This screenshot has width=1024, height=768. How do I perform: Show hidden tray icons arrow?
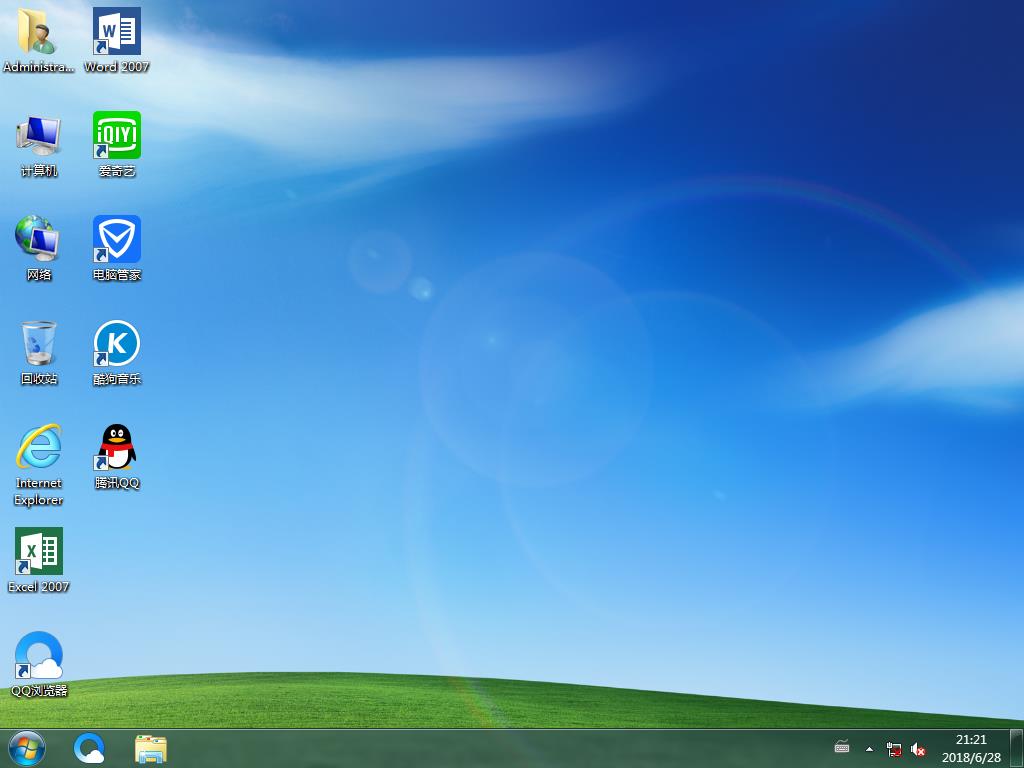click(869, 748)
